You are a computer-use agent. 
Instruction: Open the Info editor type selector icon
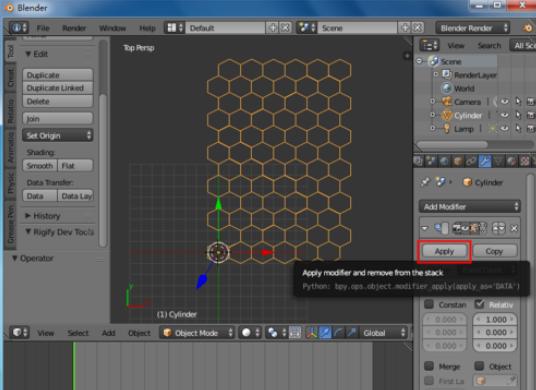[x=19, y=28]
